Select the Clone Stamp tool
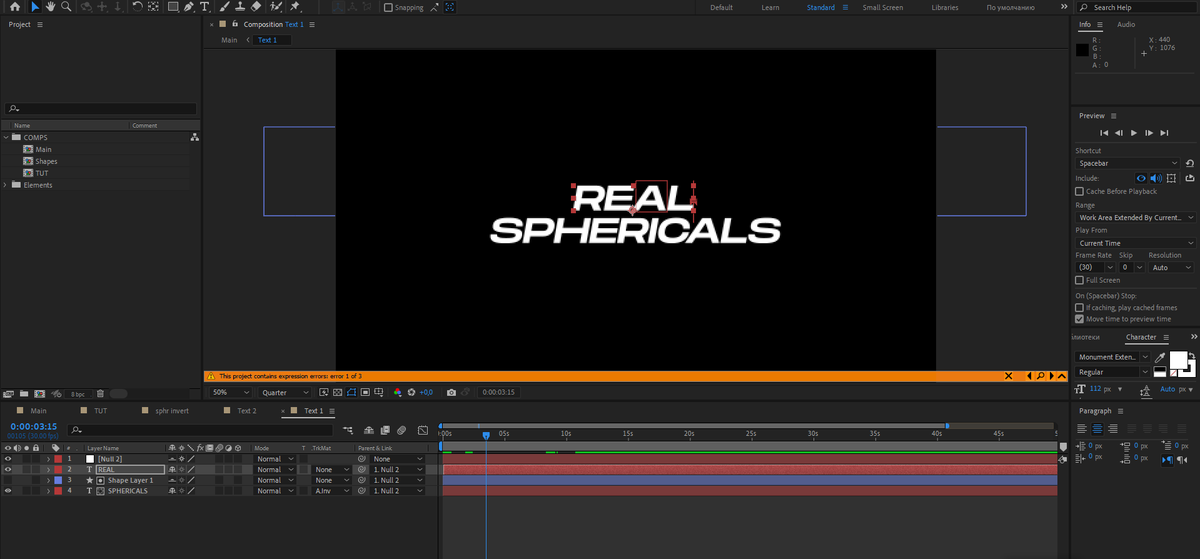The width and height of the screenshot is (1200, 559). point(240,7)
